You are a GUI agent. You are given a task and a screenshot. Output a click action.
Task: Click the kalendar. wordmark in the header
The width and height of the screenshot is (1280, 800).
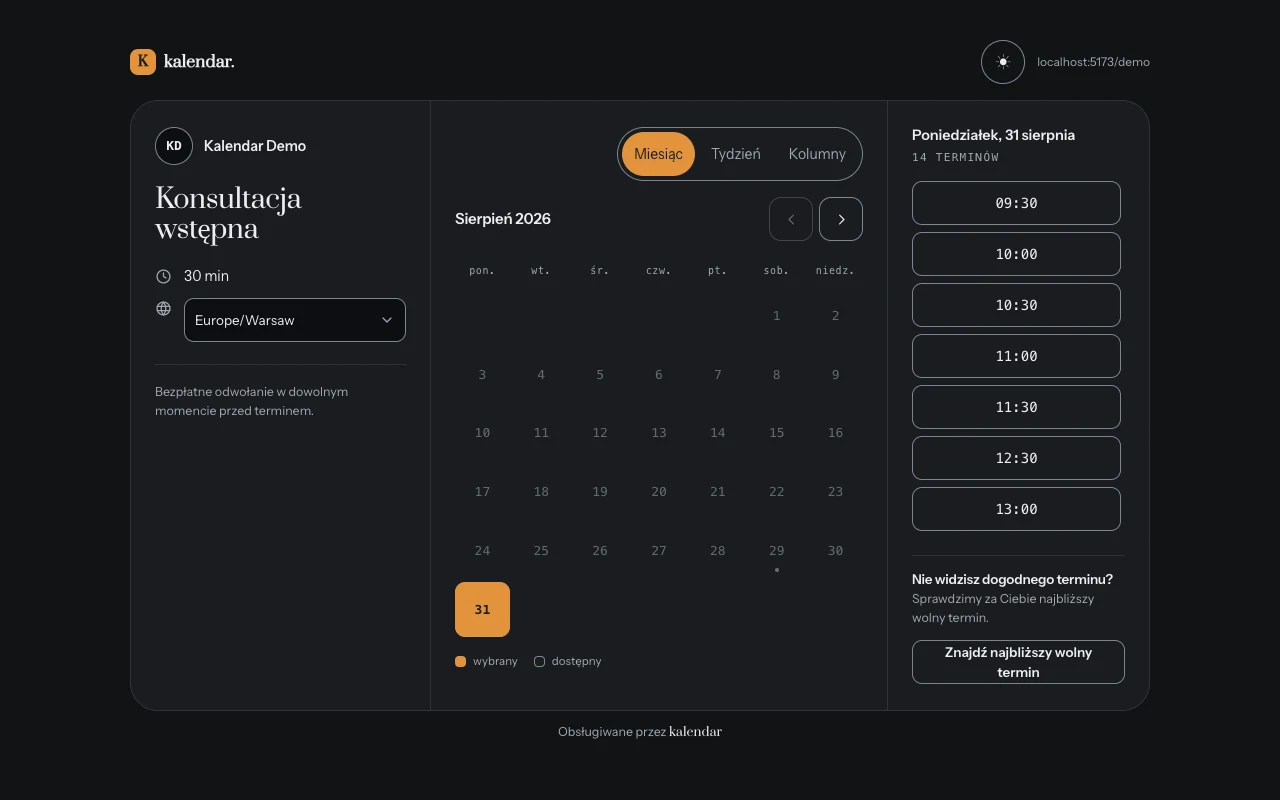(199, 62)
